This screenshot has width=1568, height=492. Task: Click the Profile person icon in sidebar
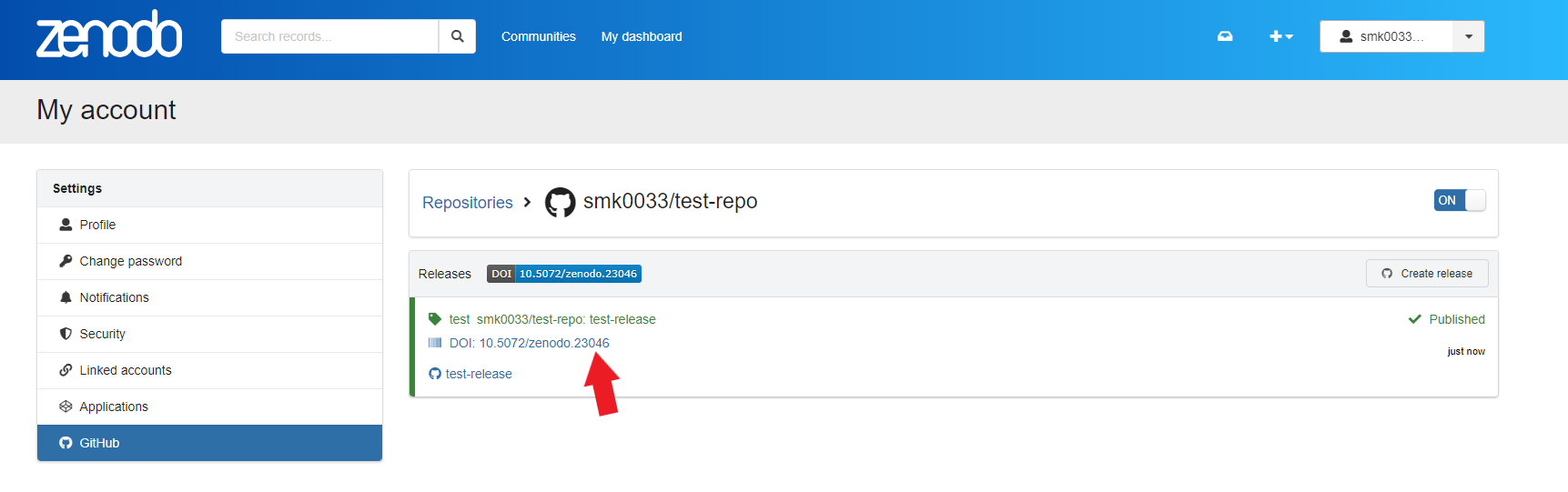coord(66,225)
